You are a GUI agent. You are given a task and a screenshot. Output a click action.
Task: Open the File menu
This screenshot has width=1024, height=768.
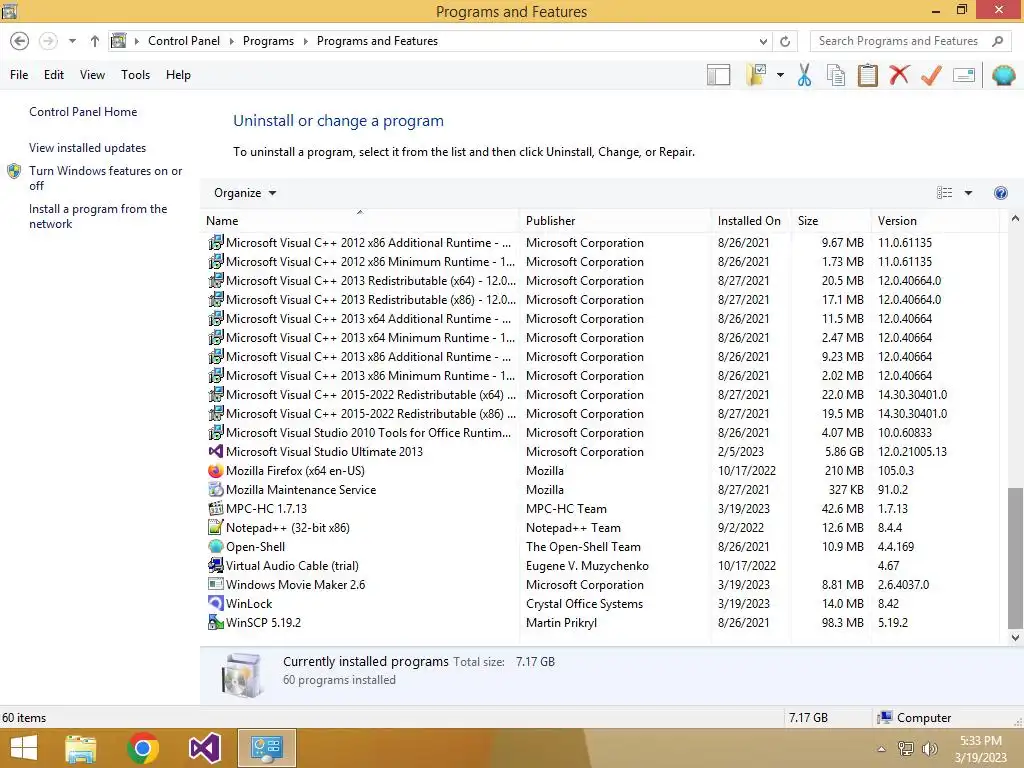pos(19,75)
